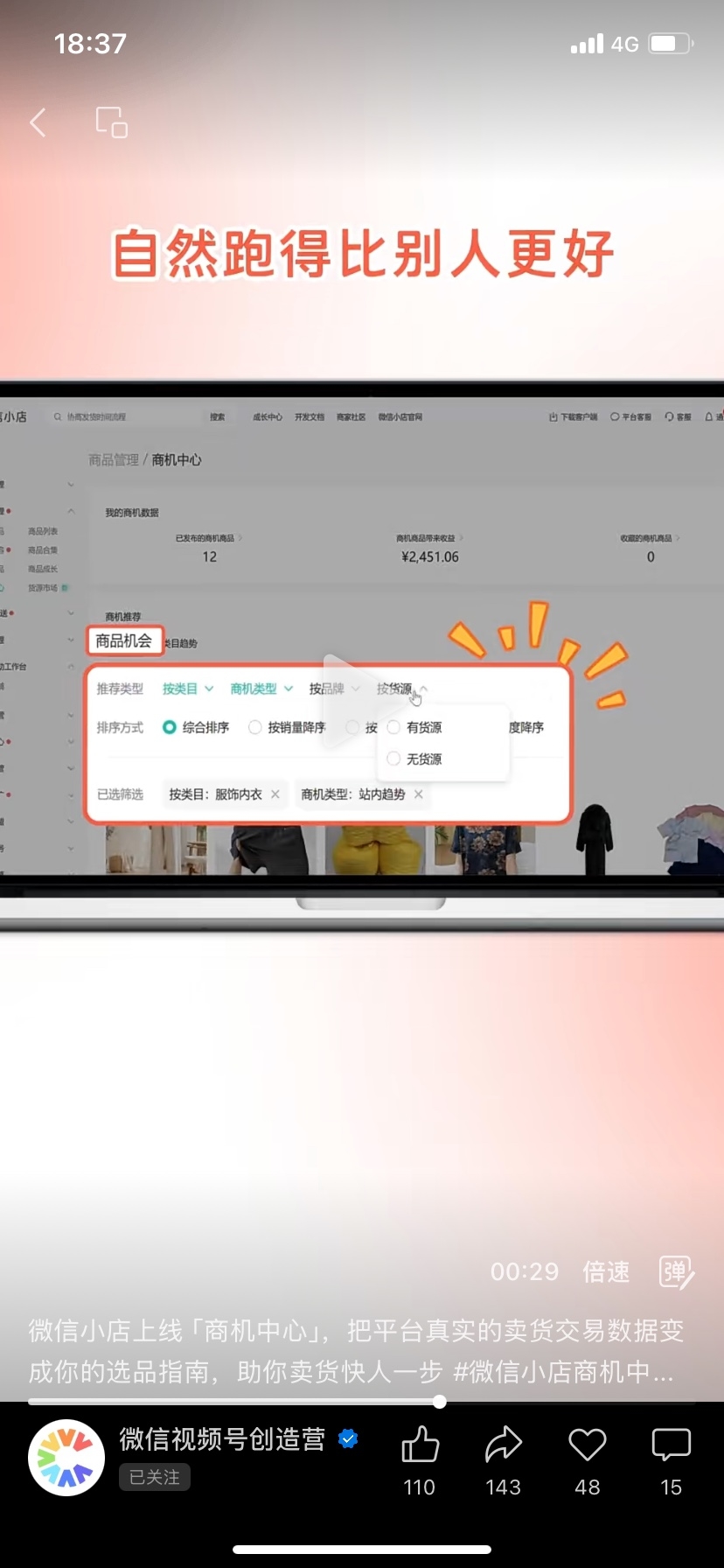Screen dimensions: 724x1568
Task: Select the 综合排序 radio option
Action: point(196,727)
